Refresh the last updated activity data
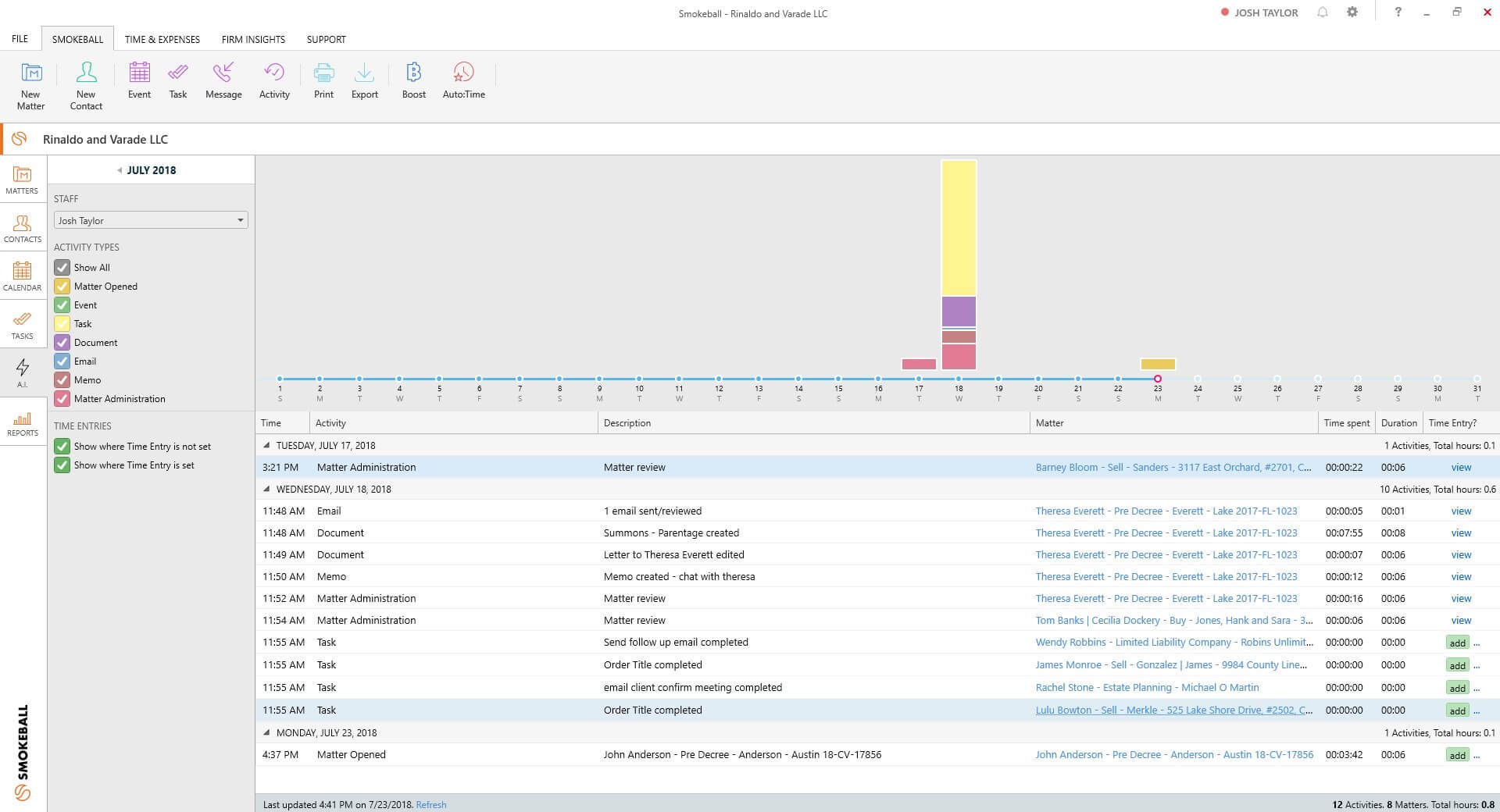Screen dimensions: 1500x812 click(431, 804)
